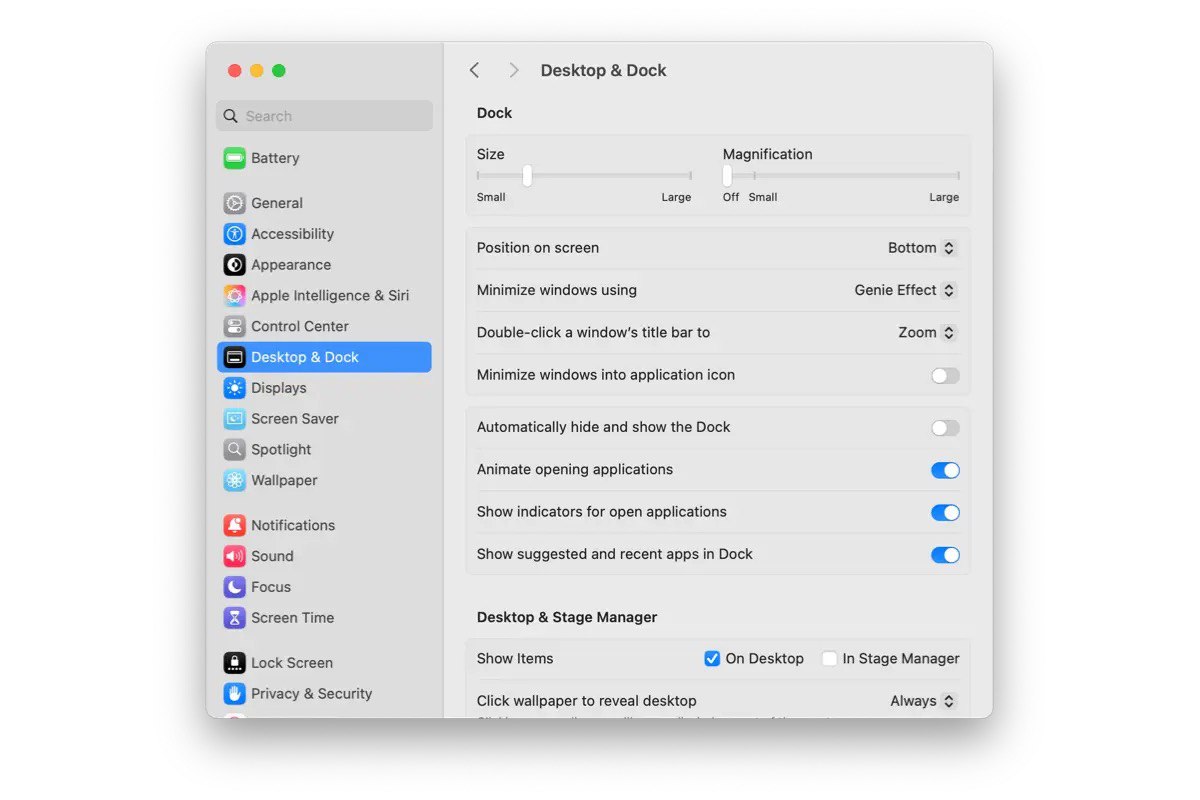Check the In Stage Manager checkbox
Image resolution: width=1200 pixels, height=800 pixels.
829,659
